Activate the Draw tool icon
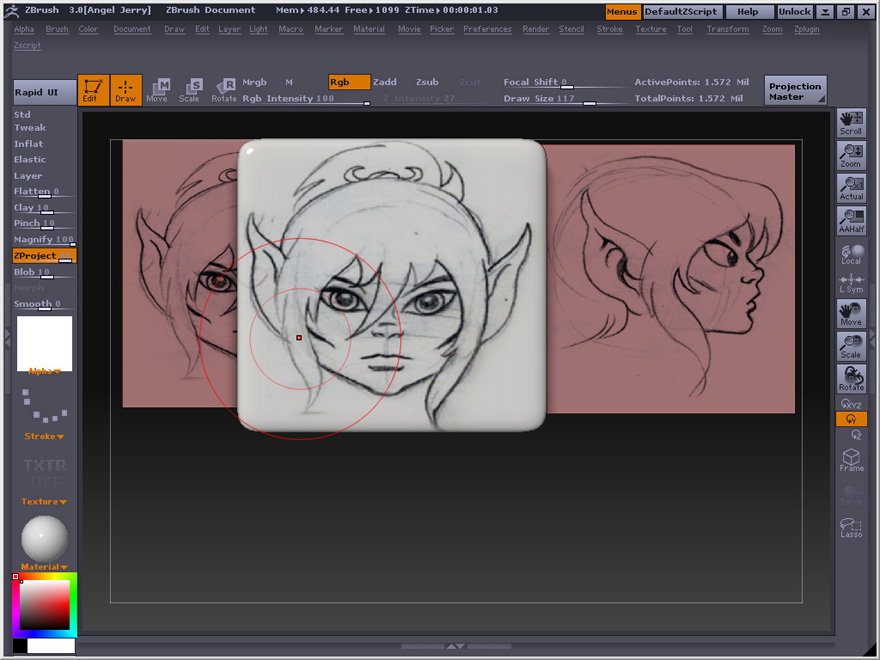This screenshot has height=660, width=880. pos(126,90)
